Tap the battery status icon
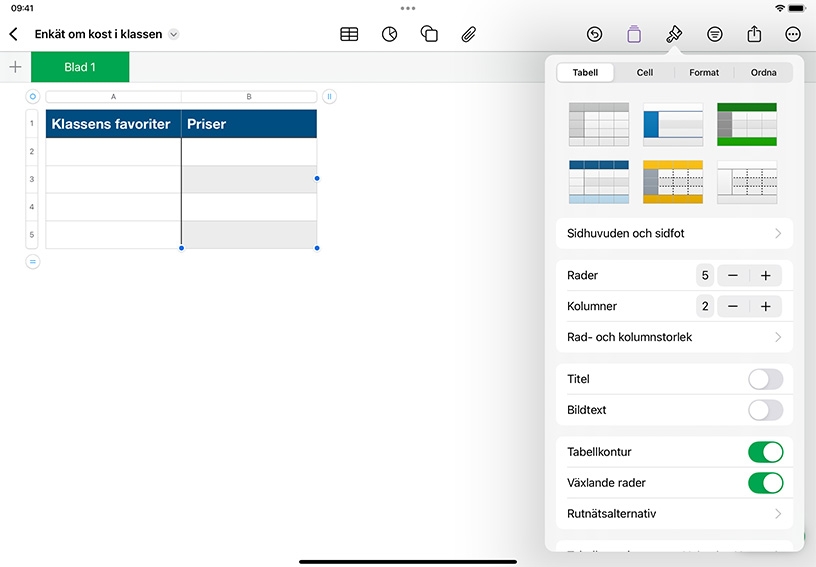Viewport: 816px width, 567px height. point(797,8)
